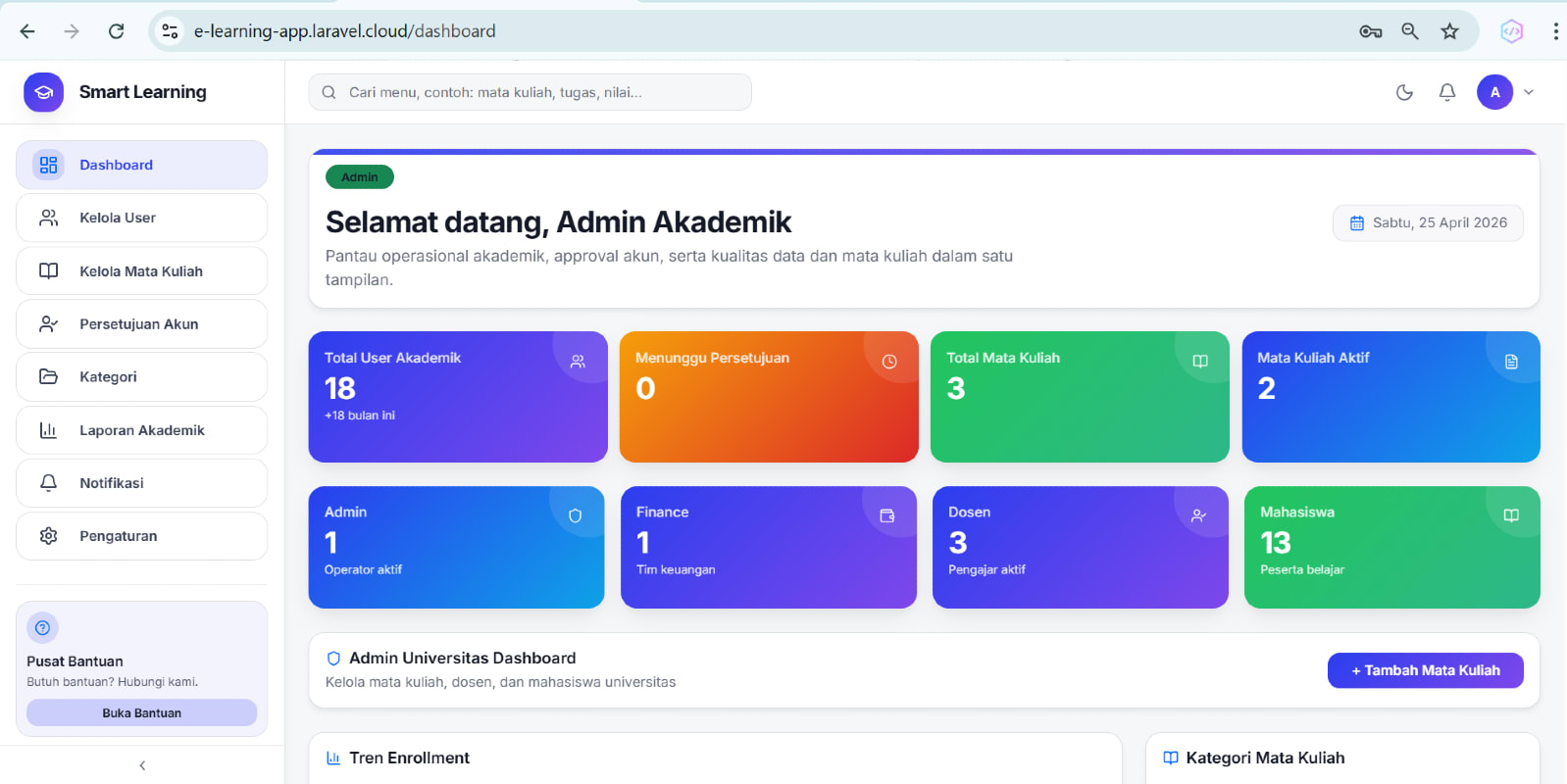This screenshot has width=1567, height=784.
Task: Click the Tambah Mata Kuliah button
Action: coord(1425,670)
